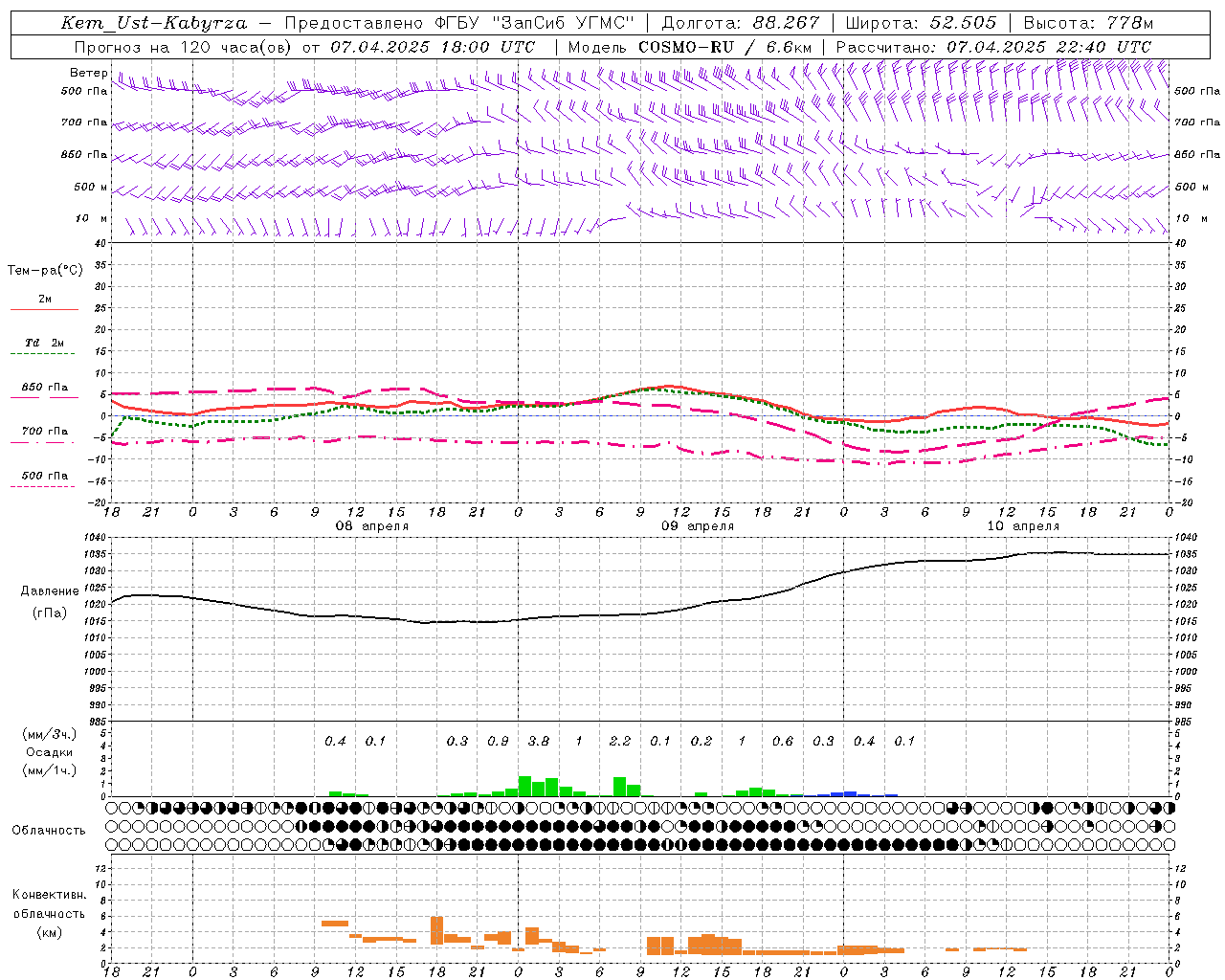1225x980 pixels.
Task: Click the Рассчитано: 07.04.2025 22:40 UTC timestamp
Action: (x=993, y=47)
